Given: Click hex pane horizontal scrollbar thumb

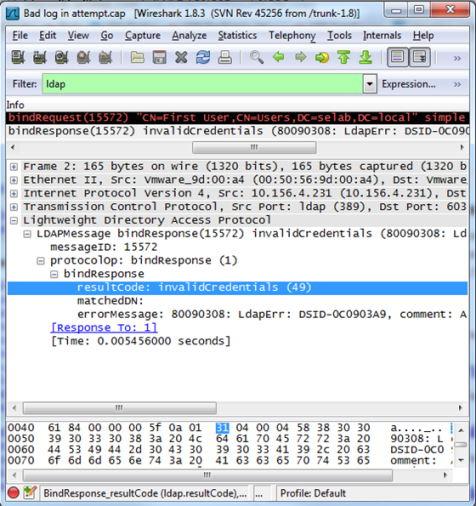Looking at the screenshot, I should 208,475.
